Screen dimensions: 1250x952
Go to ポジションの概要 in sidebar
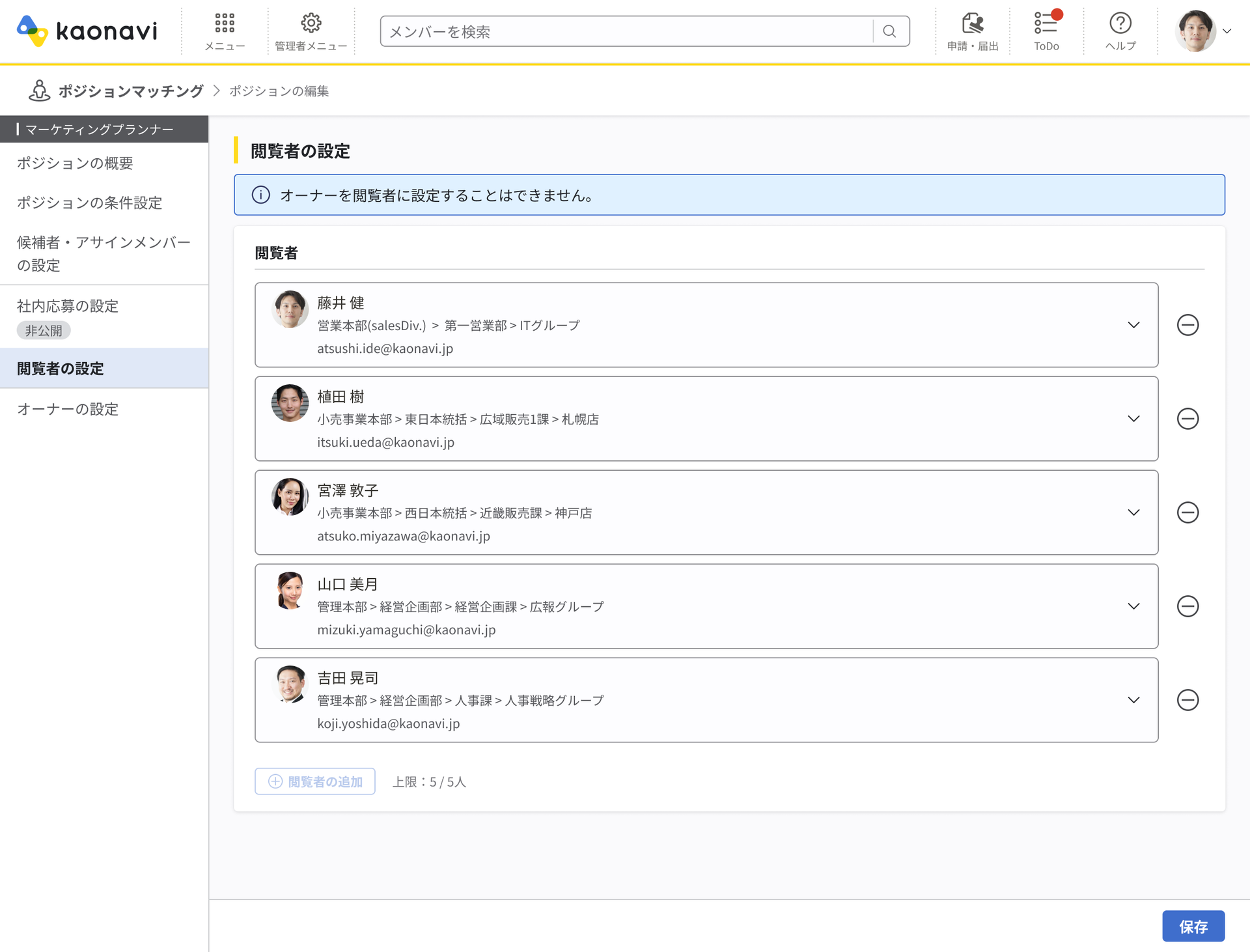coord(75,163)
